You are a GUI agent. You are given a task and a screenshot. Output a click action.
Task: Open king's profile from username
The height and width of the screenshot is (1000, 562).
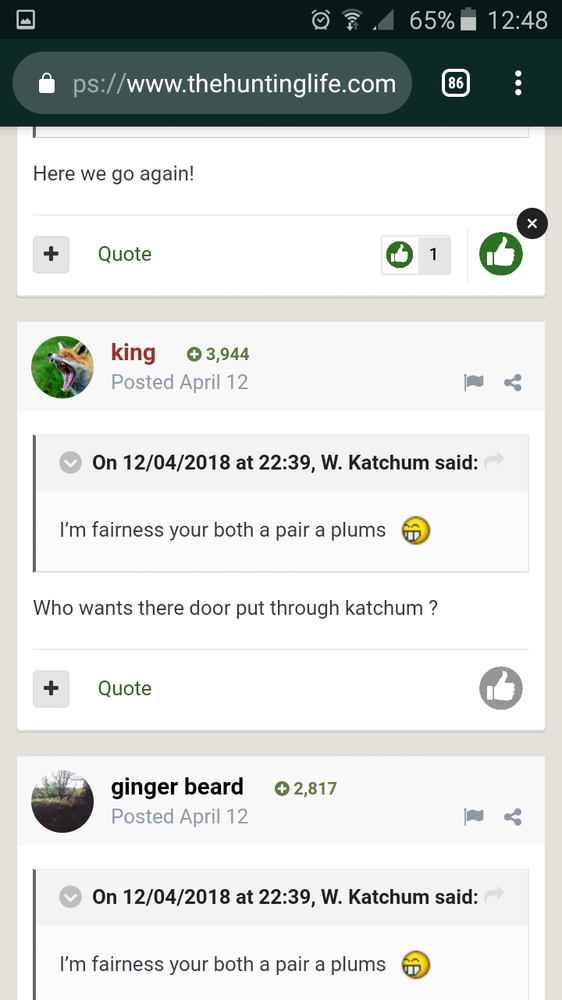[133, 352]
